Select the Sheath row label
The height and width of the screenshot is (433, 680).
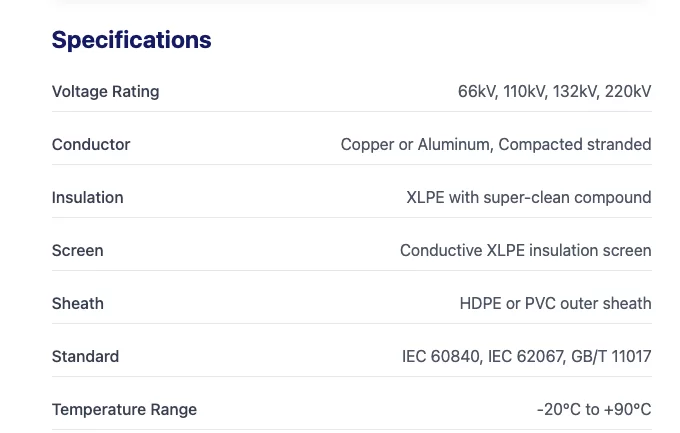[x=78, y=304]
